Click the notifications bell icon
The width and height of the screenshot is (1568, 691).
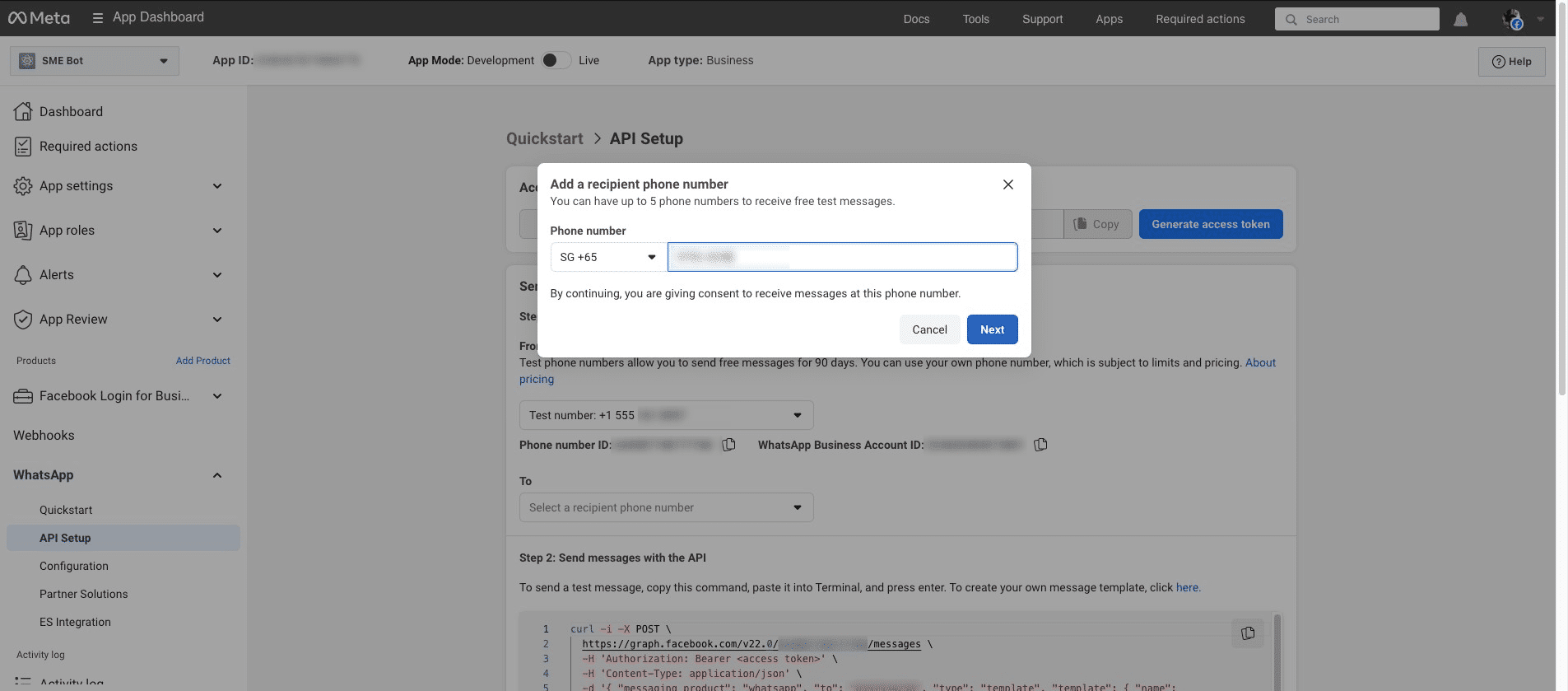coord(1460,19)
